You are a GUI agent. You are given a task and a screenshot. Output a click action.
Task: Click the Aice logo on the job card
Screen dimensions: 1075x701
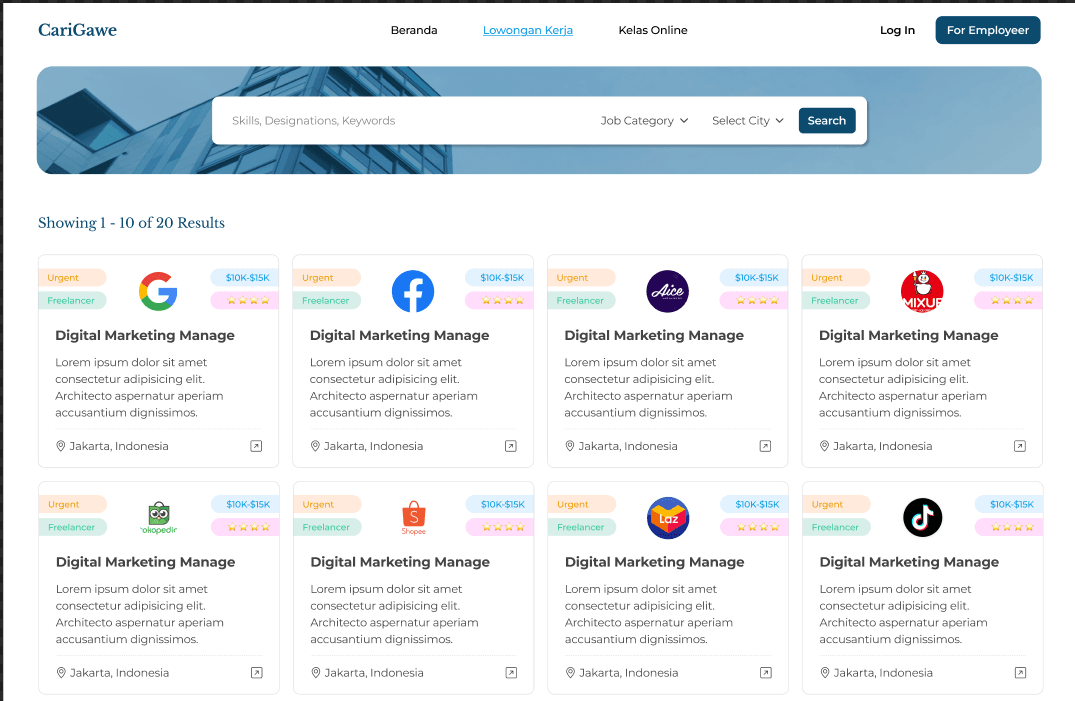(668, 291)
